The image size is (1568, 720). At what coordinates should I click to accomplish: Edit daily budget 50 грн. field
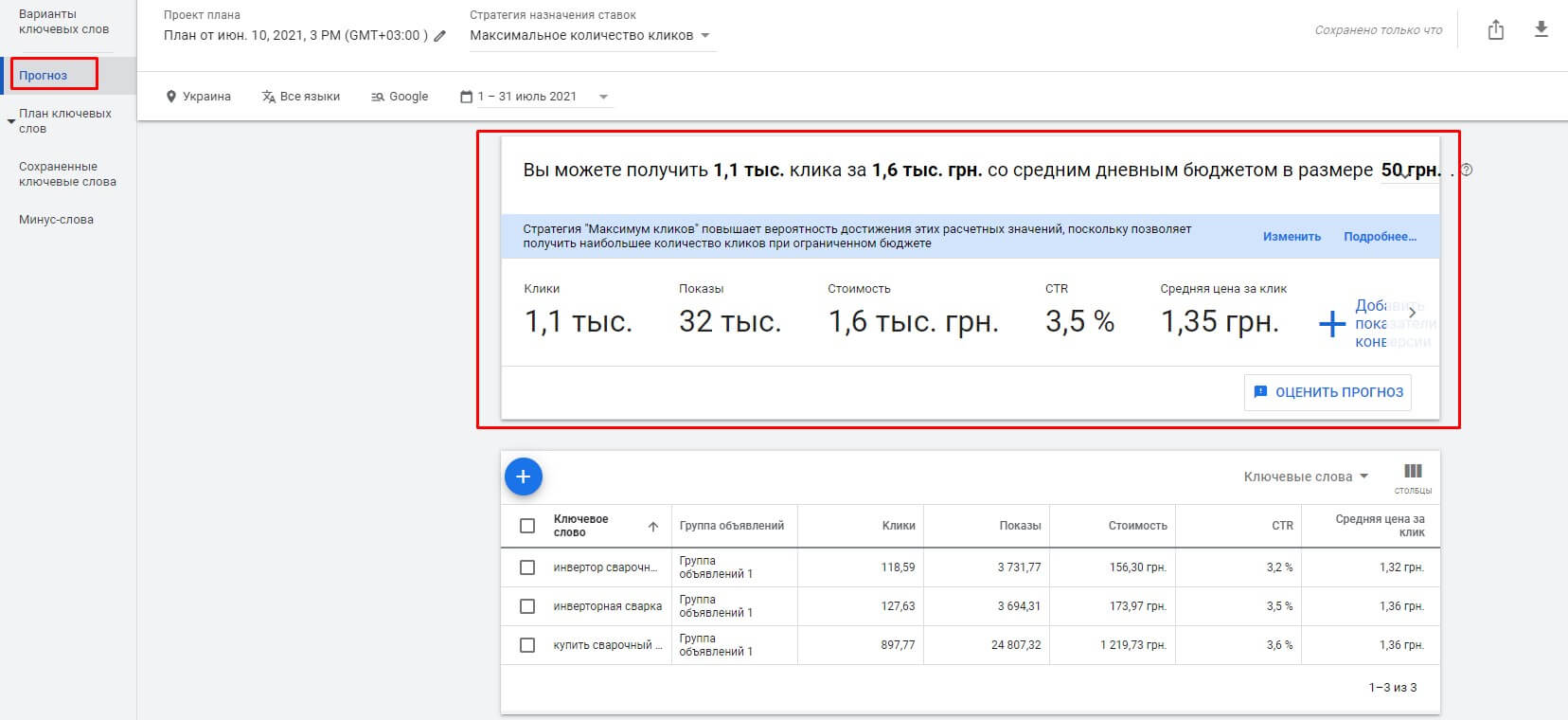[1410, 171]
